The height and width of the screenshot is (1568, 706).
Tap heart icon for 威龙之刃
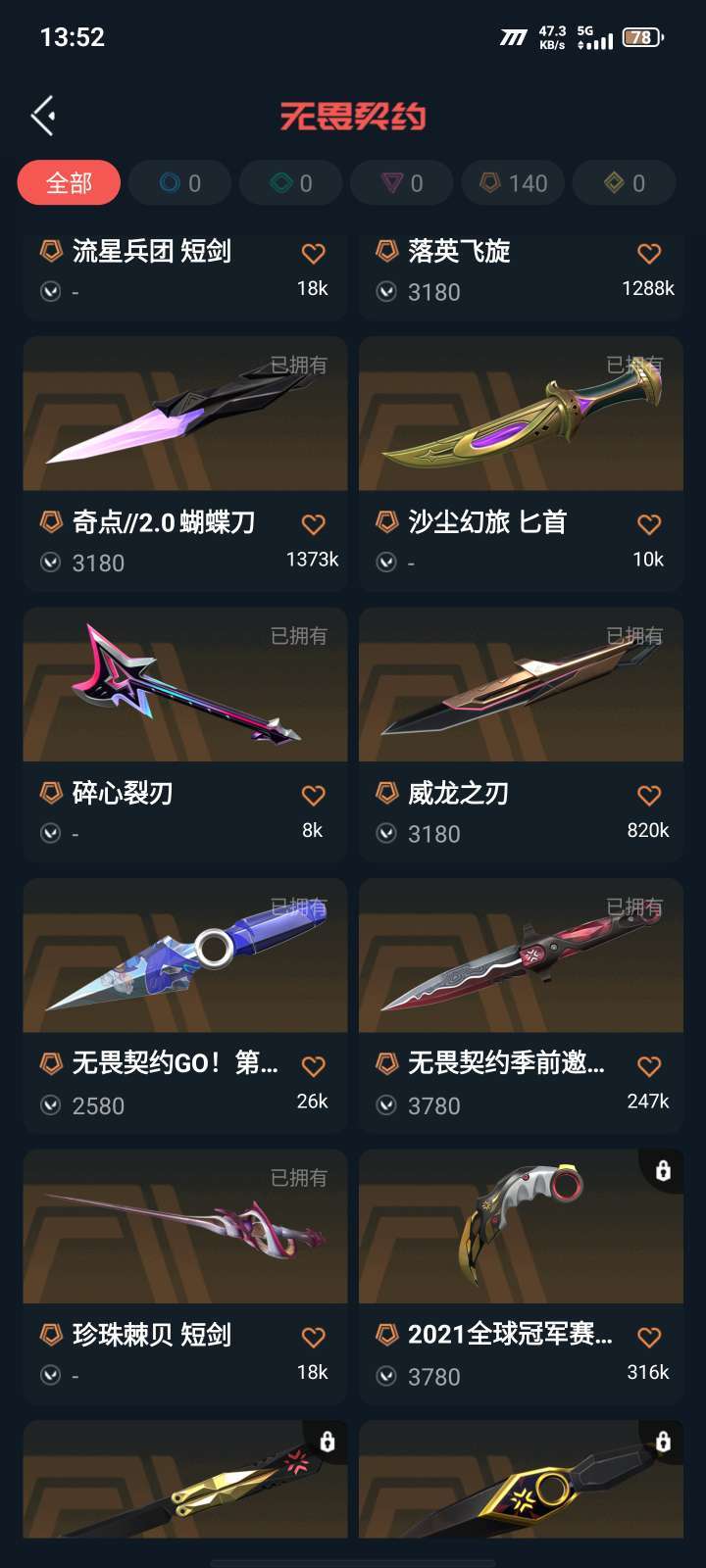(649, 795)
